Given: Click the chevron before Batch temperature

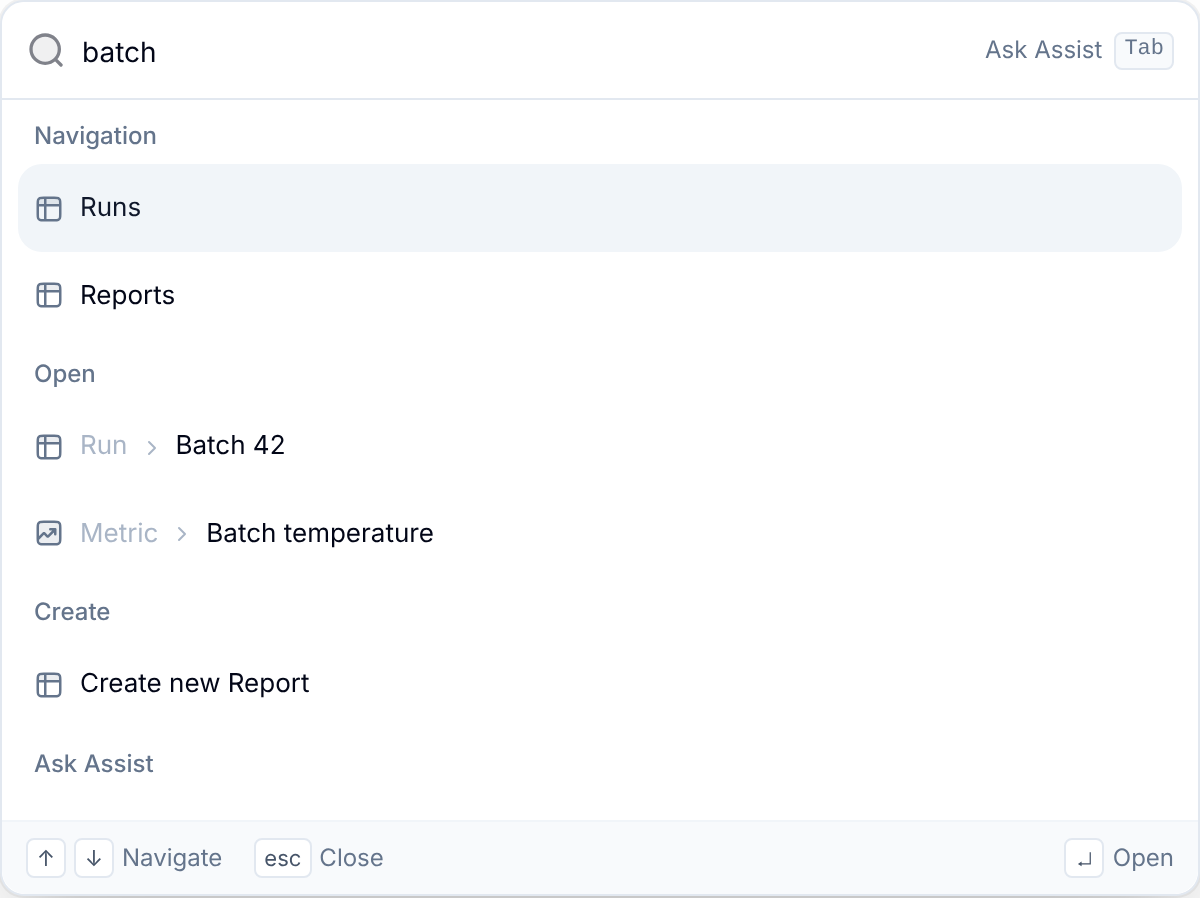Looking at the screenshot, I should 182,534.
